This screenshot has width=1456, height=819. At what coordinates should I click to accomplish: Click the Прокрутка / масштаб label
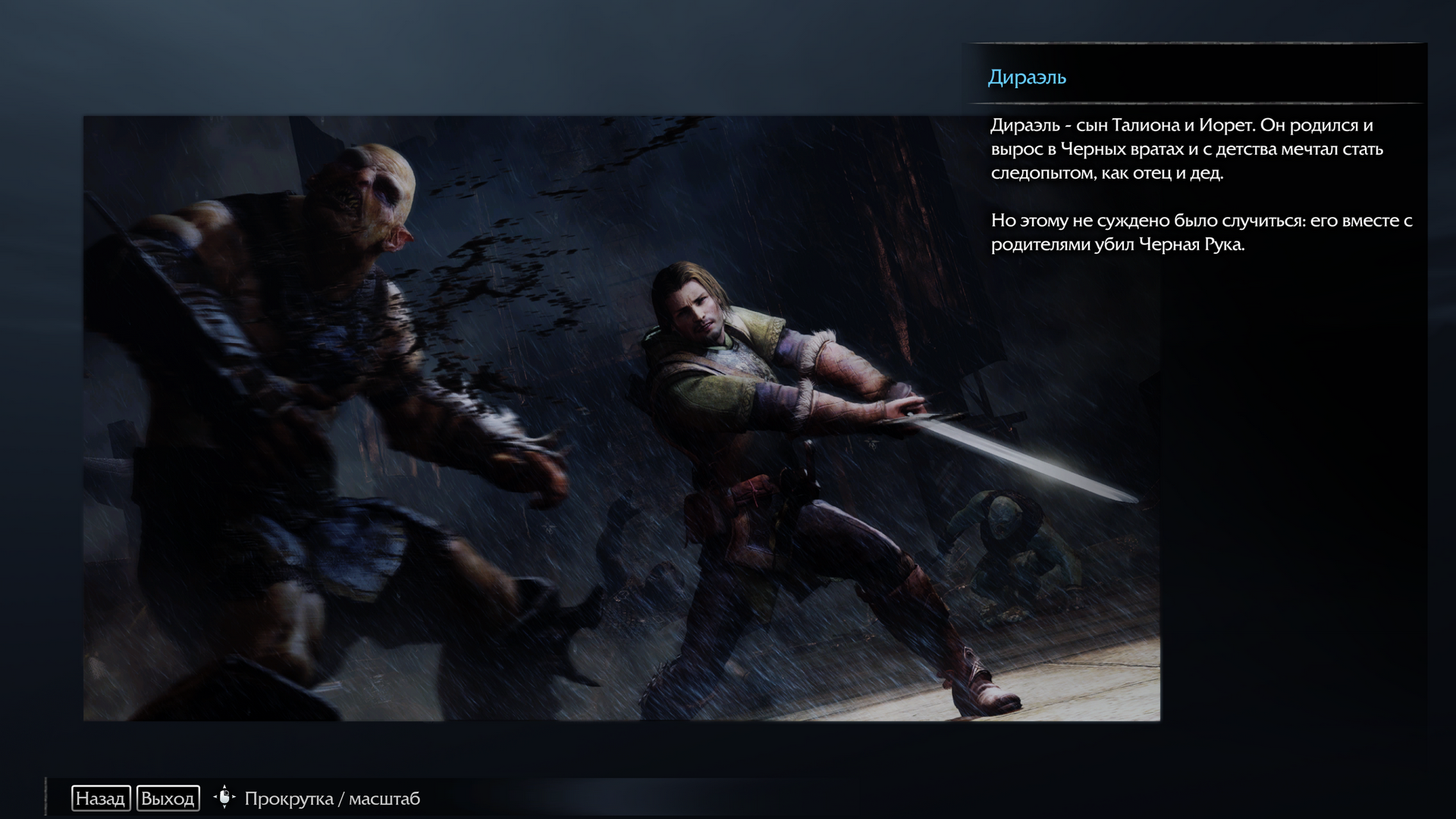pyautogui.click(x=331, y=799)
